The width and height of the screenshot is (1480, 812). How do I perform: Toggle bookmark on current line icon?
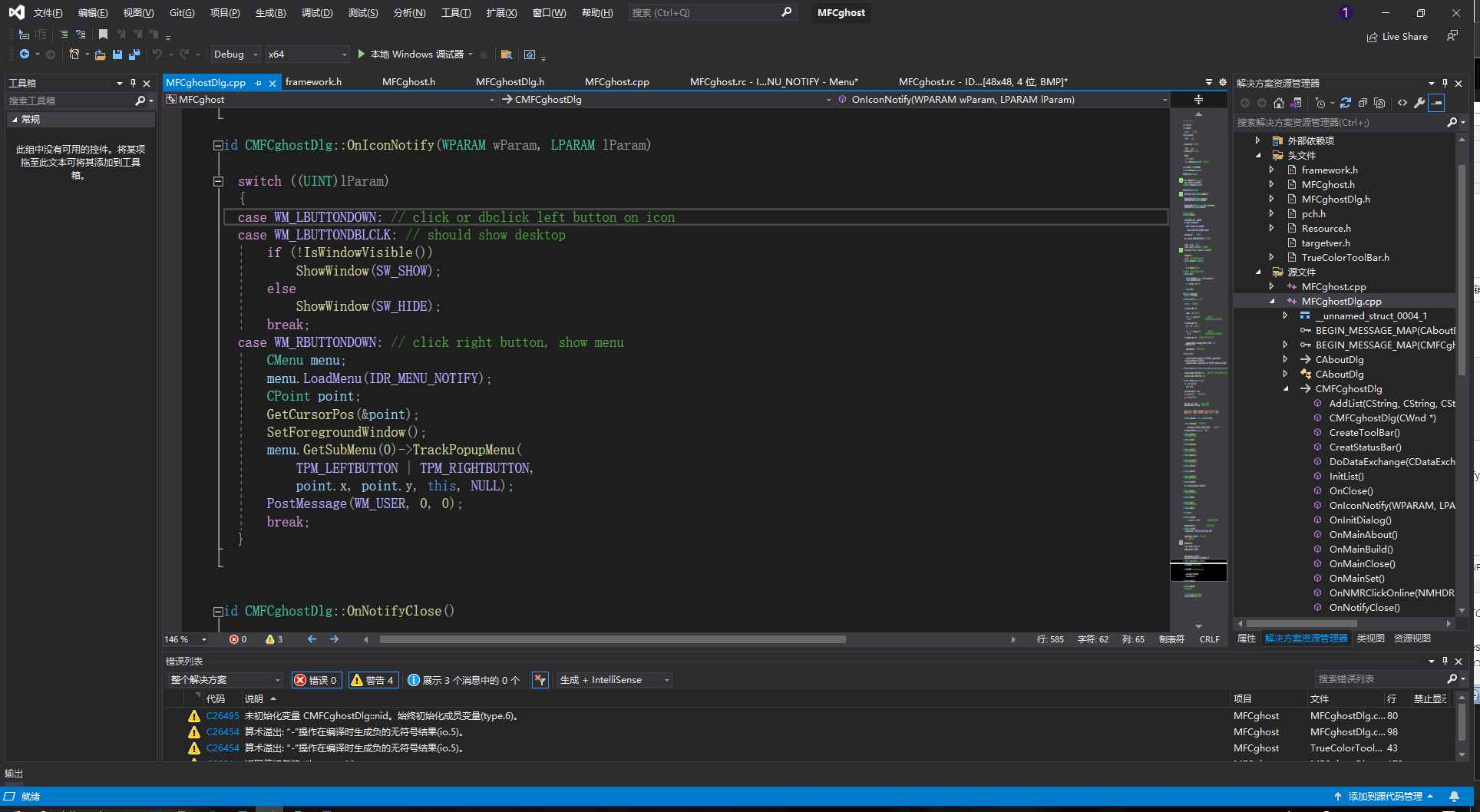point(103,35)
